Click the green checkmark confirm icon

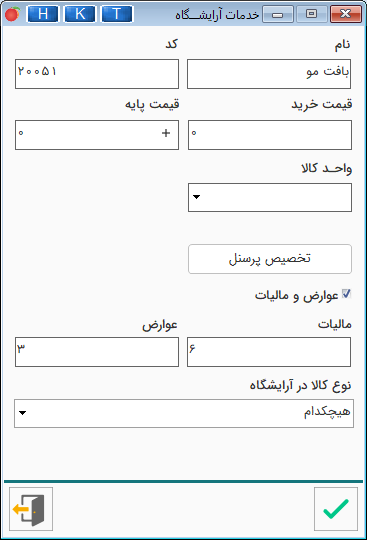(336, 509)
